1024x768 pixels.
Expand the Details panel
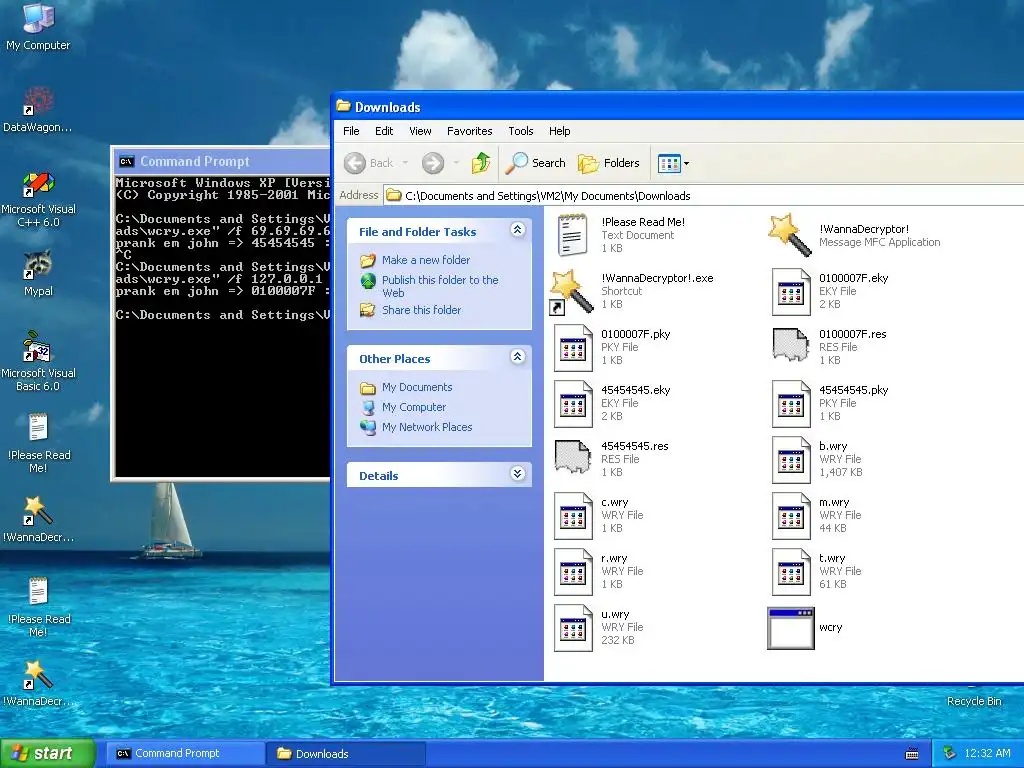pyautogui.click(x=517, y=473)
